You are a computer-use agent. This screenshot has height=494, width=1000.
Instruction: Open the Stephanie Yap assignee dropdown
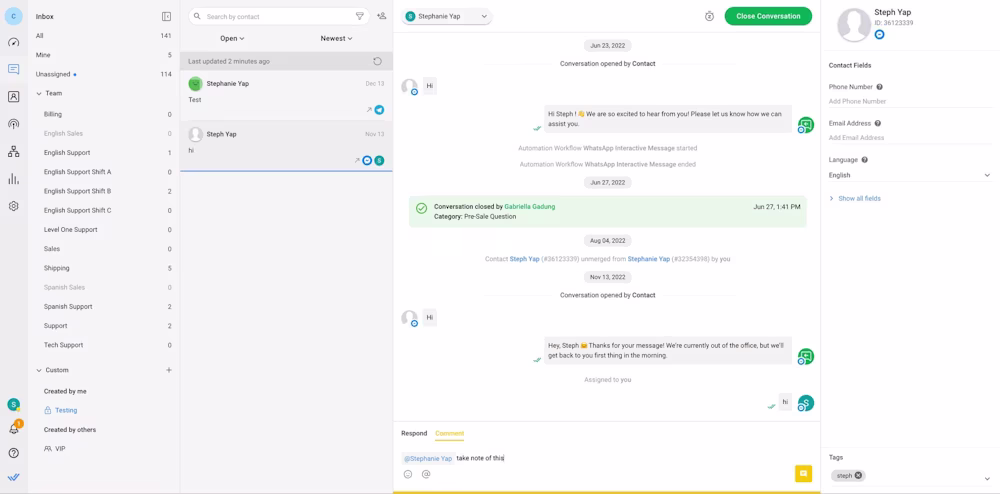click(x=446, y=17)
